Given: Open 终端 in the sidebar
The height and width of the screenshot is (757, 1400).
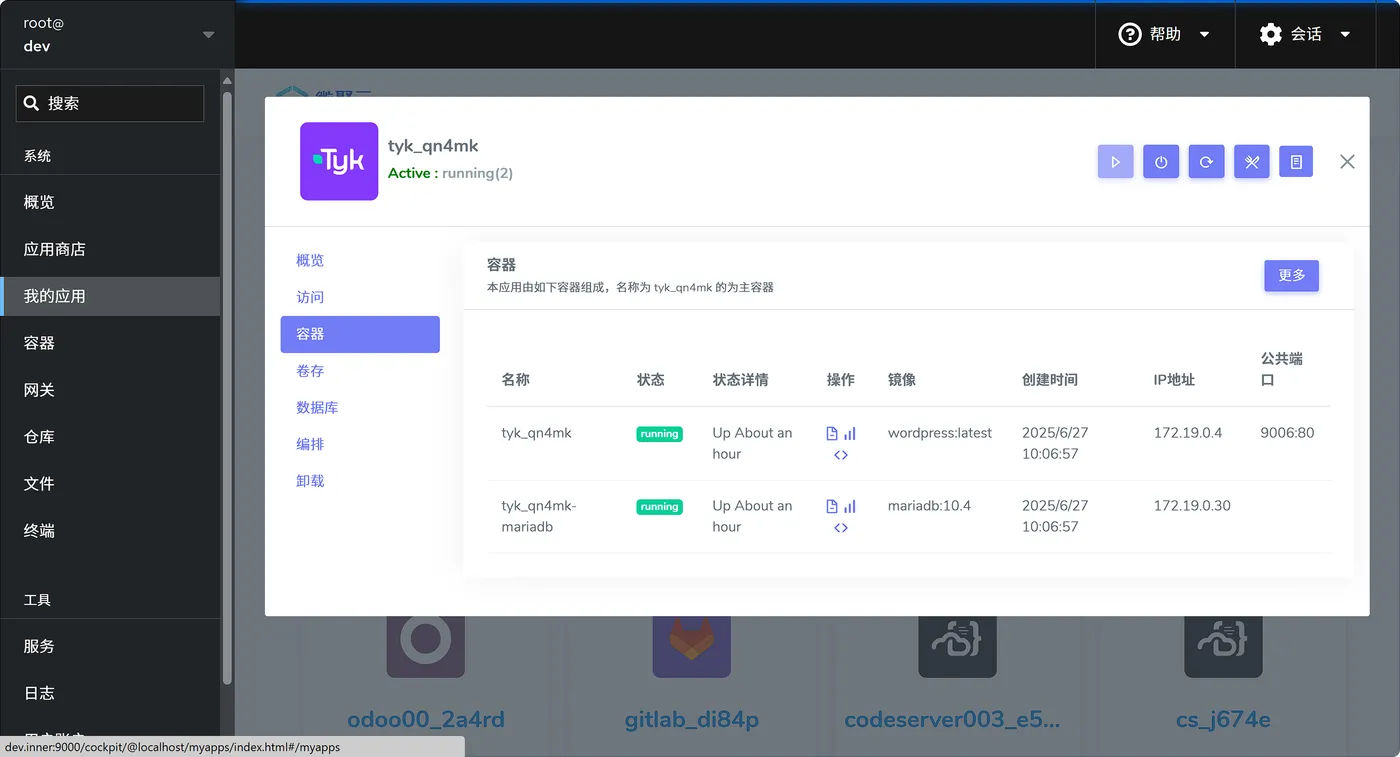Looking at the screenshot, I should click(110, 531).
